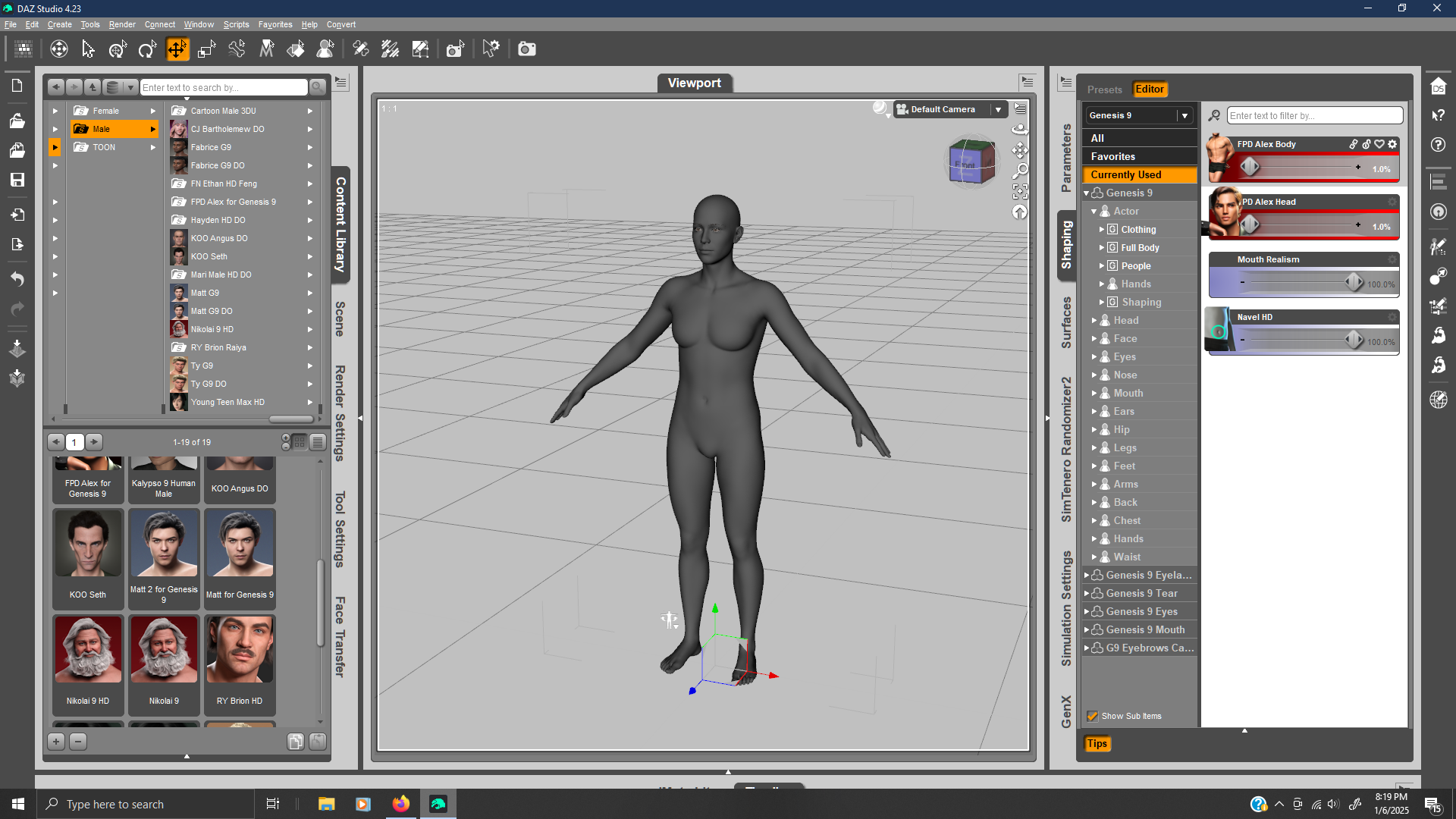1456x819 pixels.
Task: Switch to the Presets tab
Action: 1104,89
